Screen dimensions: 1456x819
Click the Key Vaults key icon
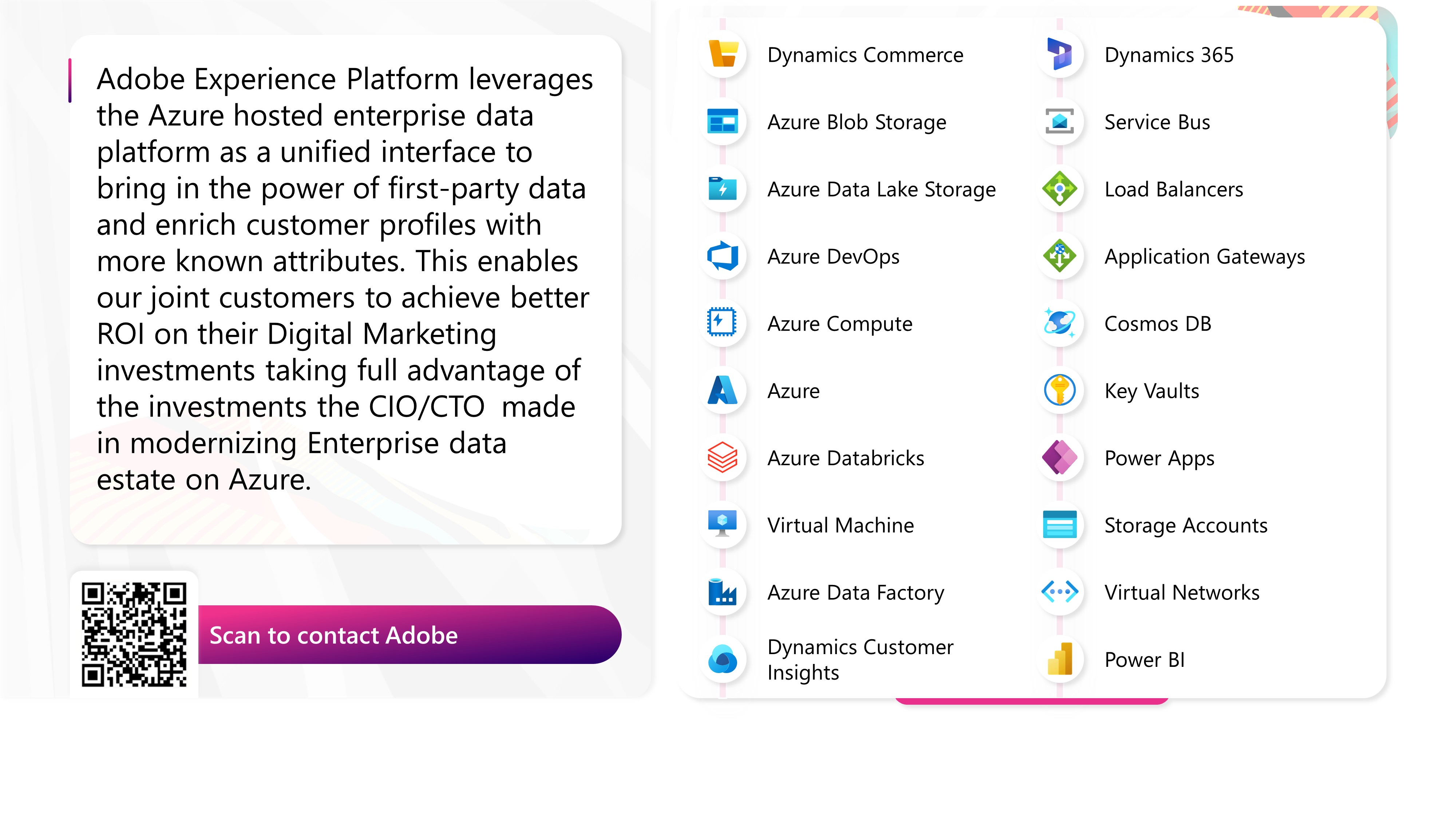point(1060,391)
